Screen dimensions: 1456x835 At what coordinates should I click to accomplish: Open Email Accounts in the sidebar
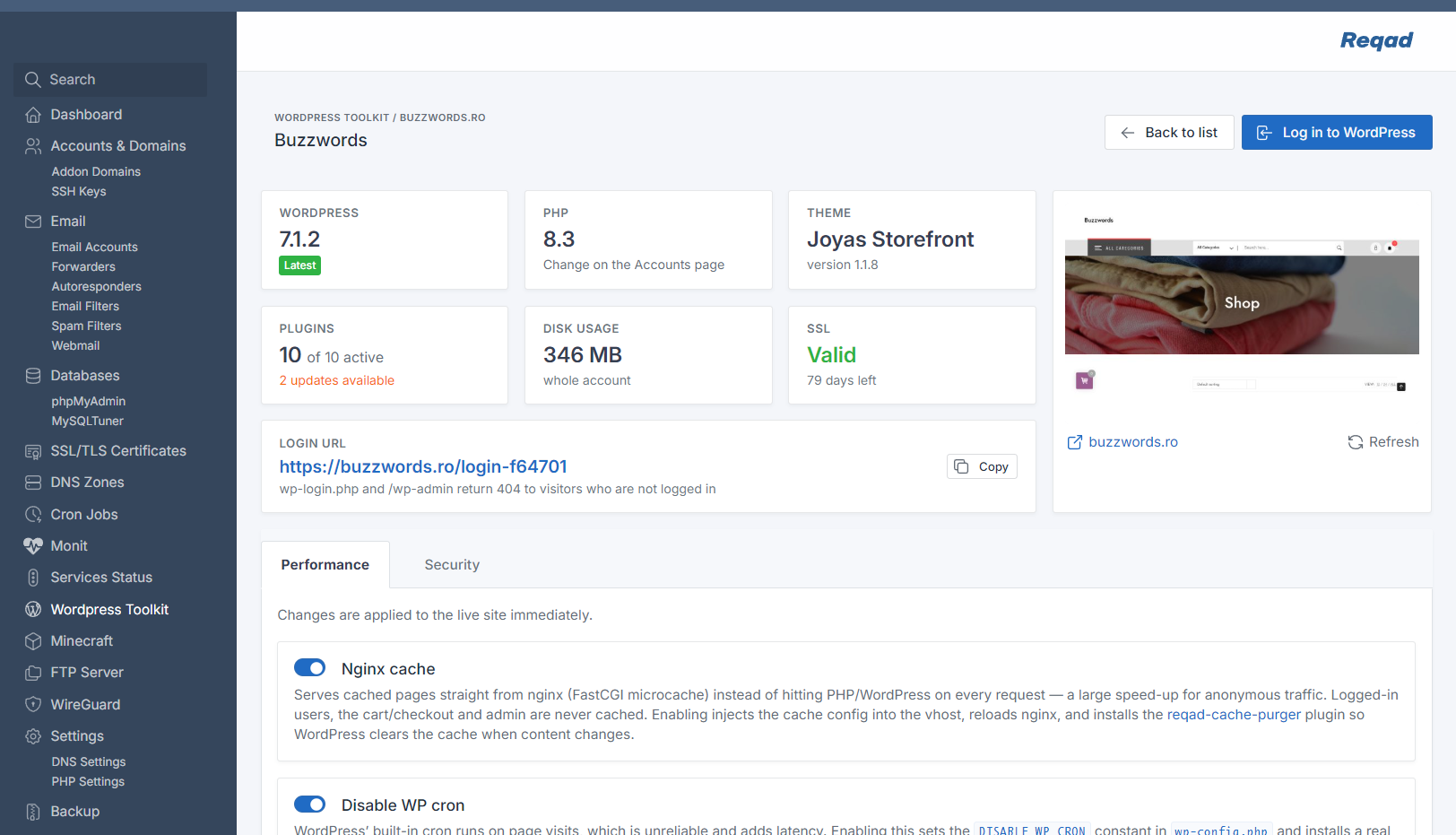pos(94,248)
